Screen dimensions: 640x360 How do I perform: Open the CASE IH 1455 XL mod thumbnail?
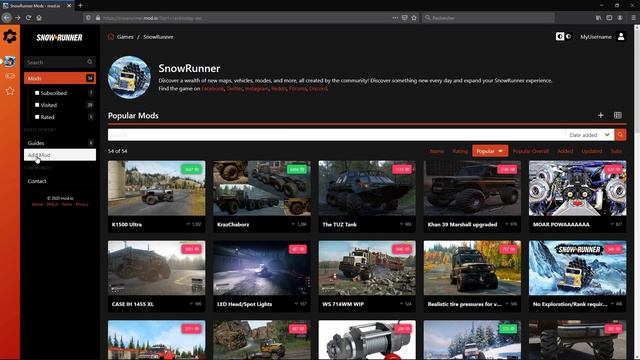click(157, 268)
